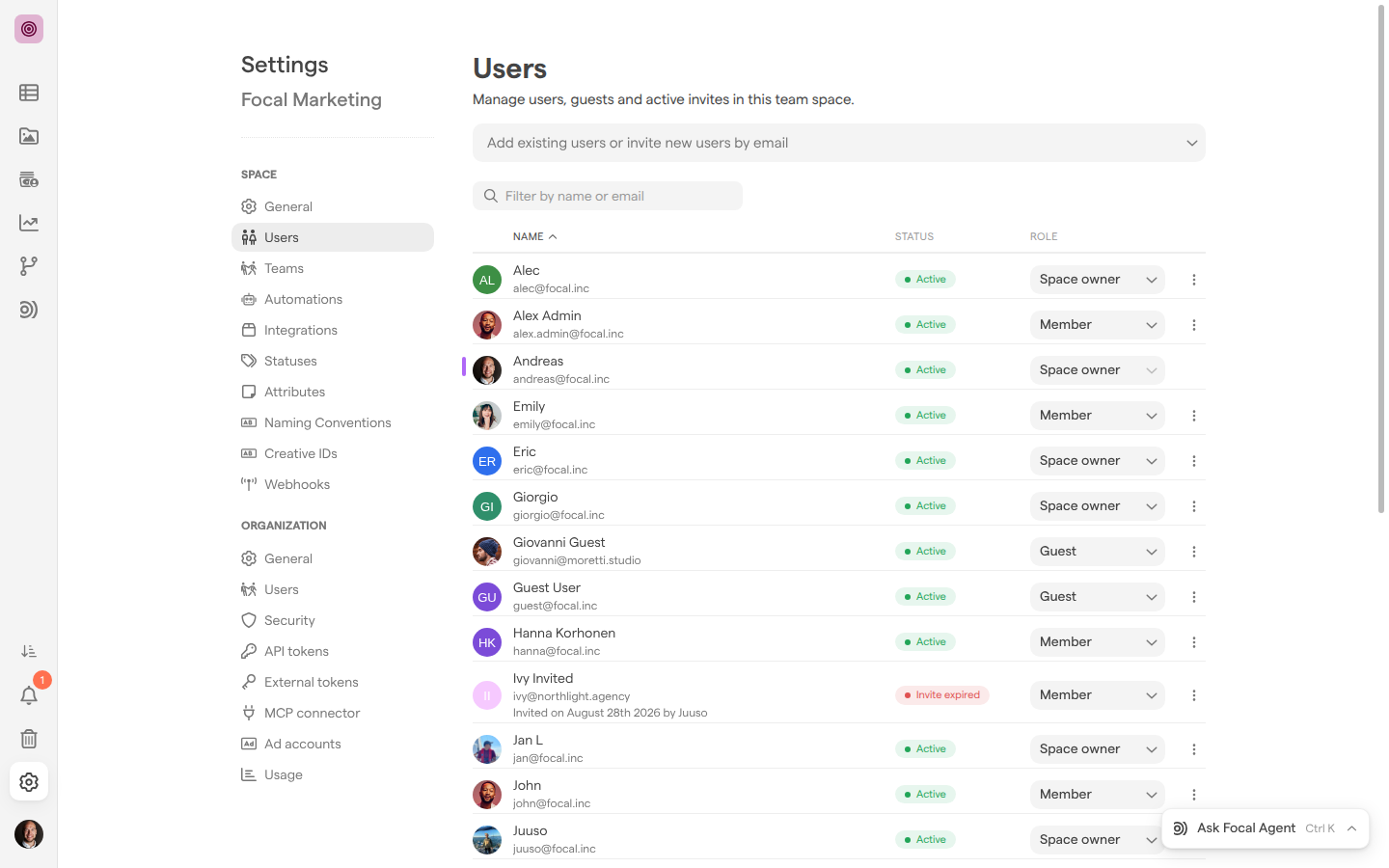Screen dimensions: 1389x868
Task: Click the page vertical scrollbar
Action: click(1381, 260)
